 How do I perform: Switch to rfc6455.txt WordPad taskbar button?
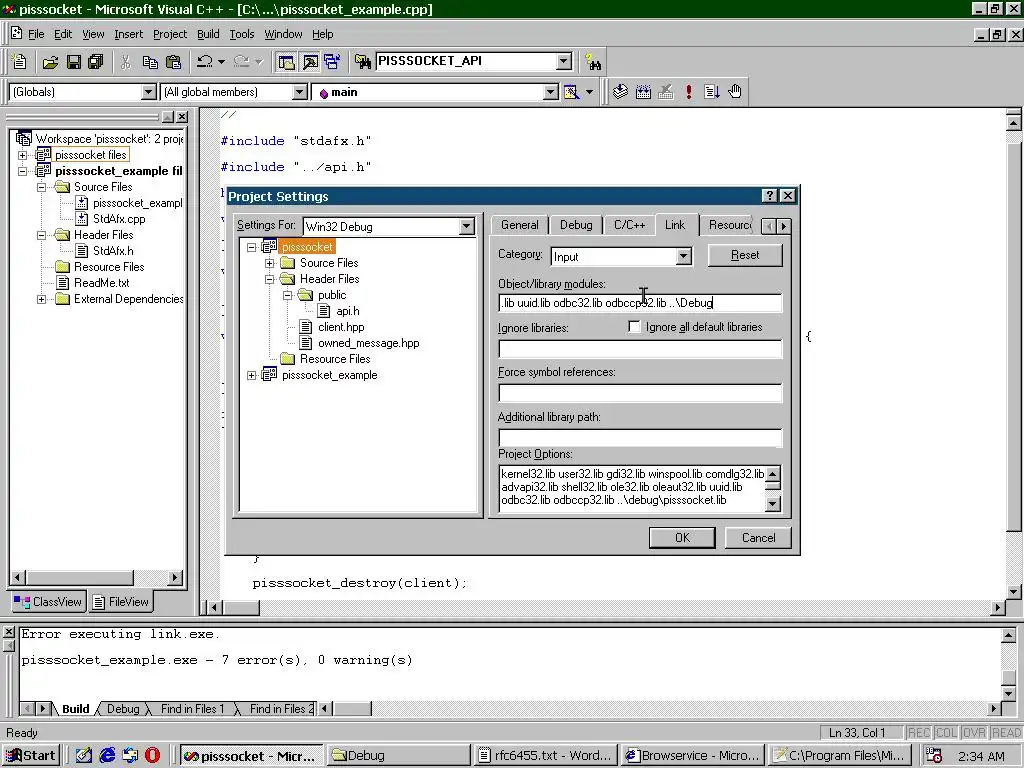pyautogui.click(x=545, y=756)
